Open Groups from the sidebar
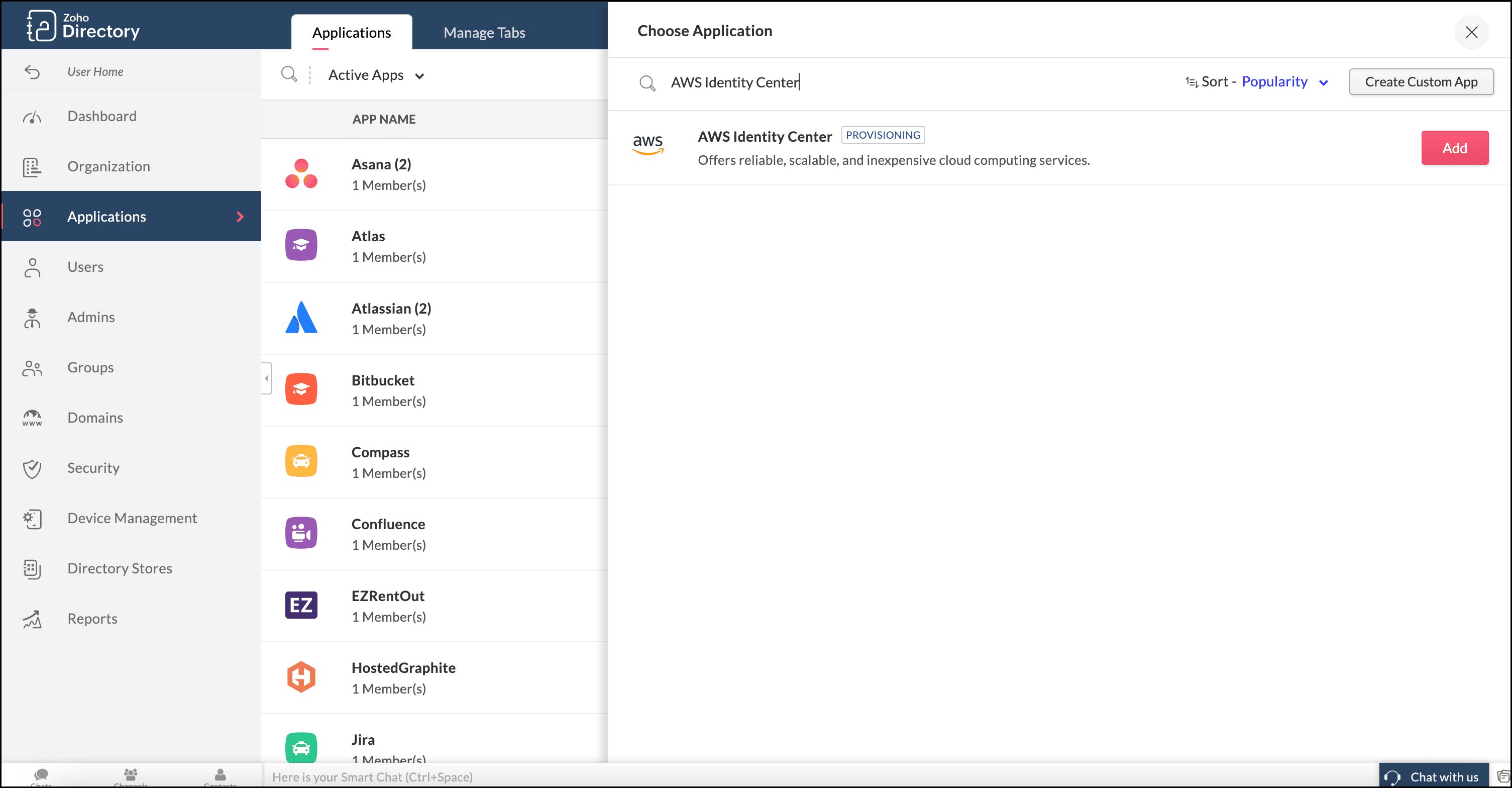Screen dimensions: 1512x788 pyautogui.click(x=132, y=367)
